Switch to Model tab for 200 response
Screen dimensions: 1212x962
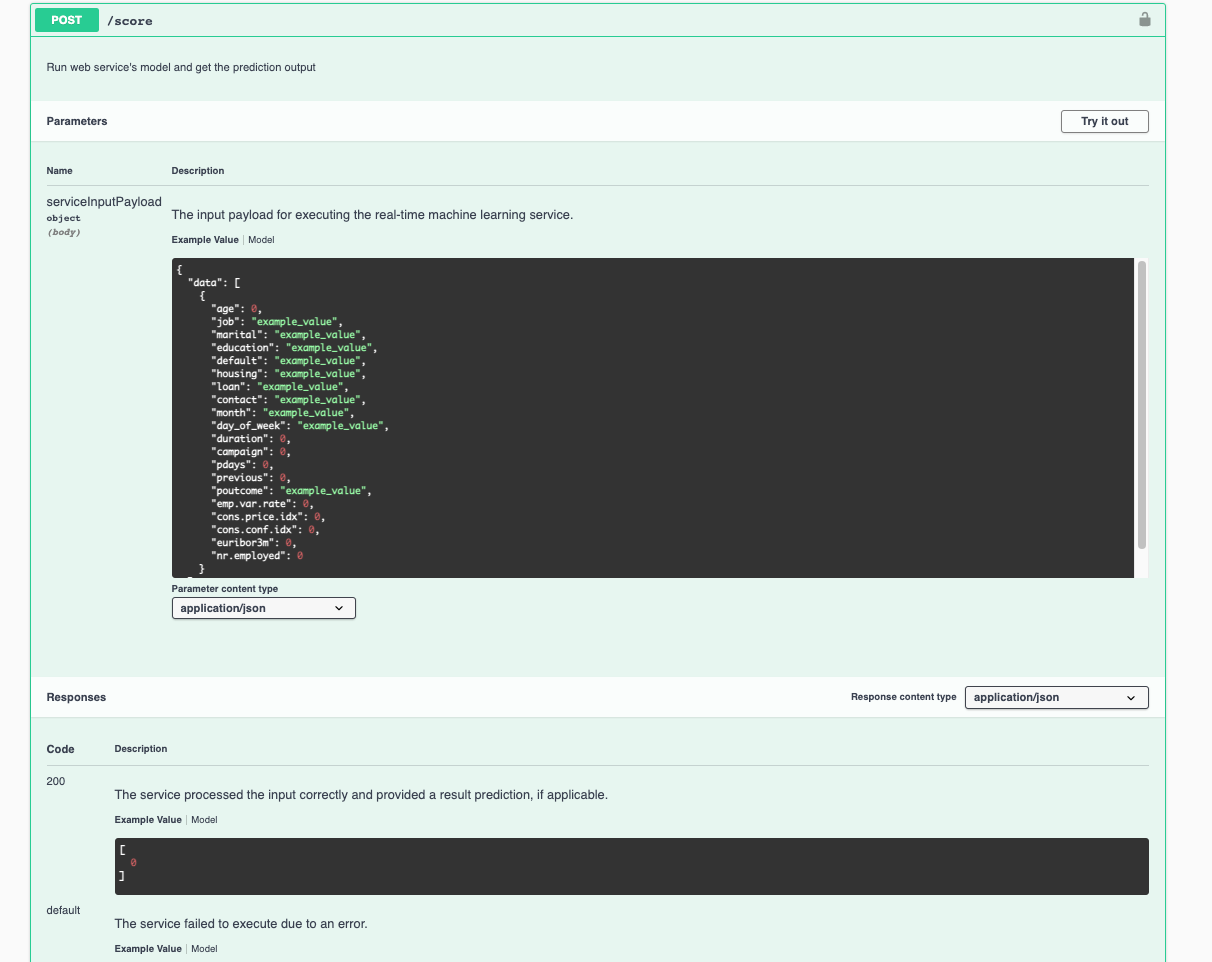[204, 820]
